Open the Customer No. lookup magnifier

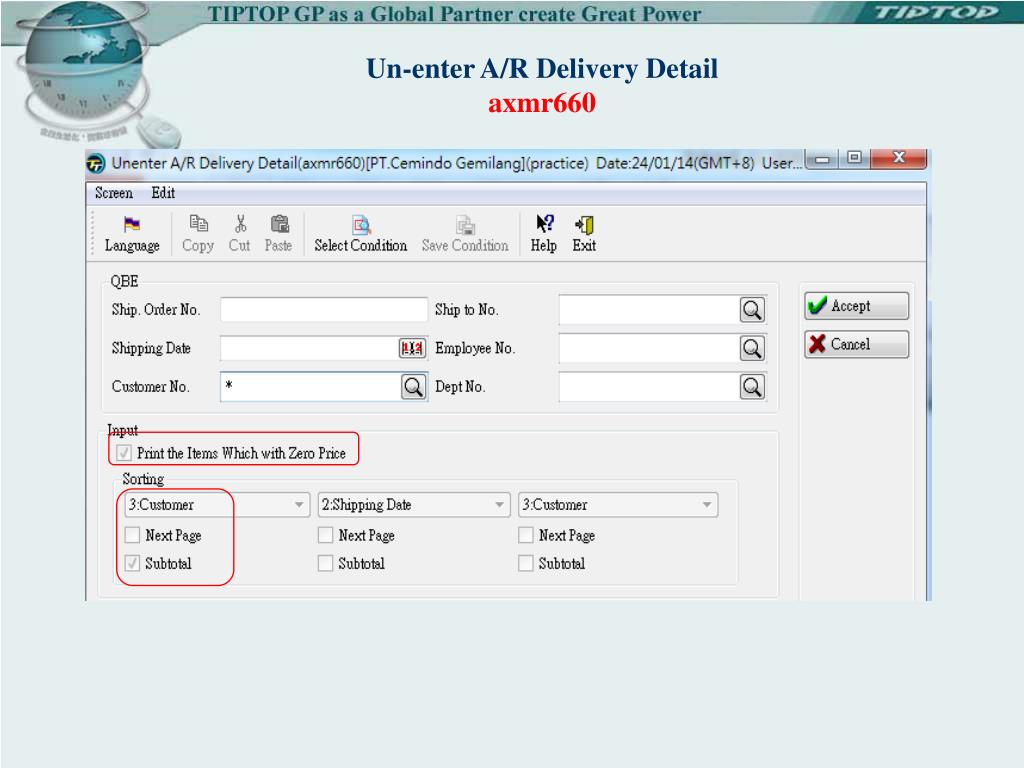click(413, 387)
